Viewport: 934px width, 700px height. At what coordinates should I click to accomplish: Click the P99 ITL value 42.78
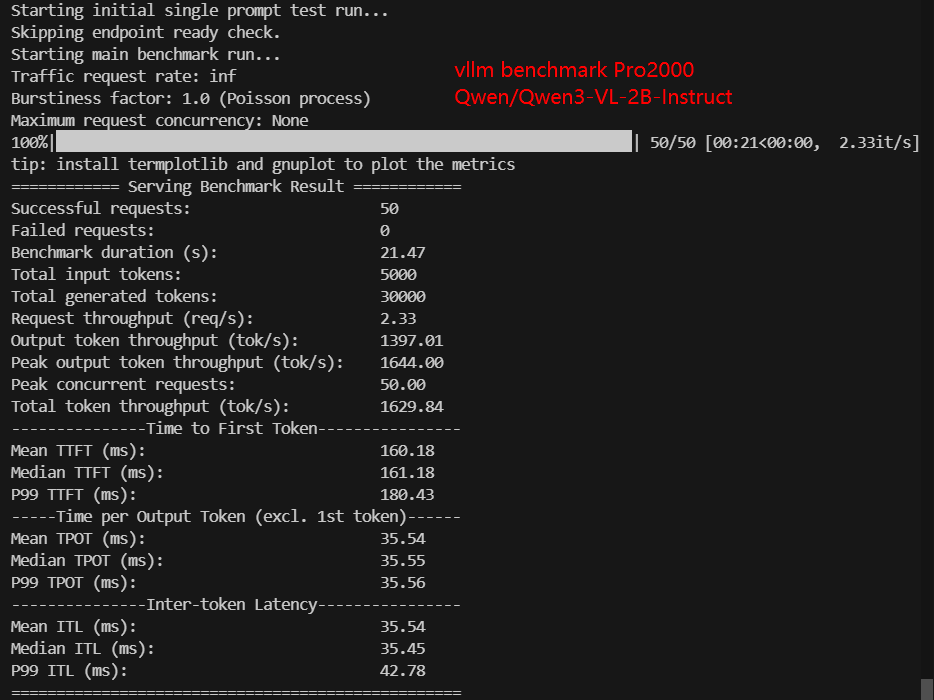pos(403,671)
